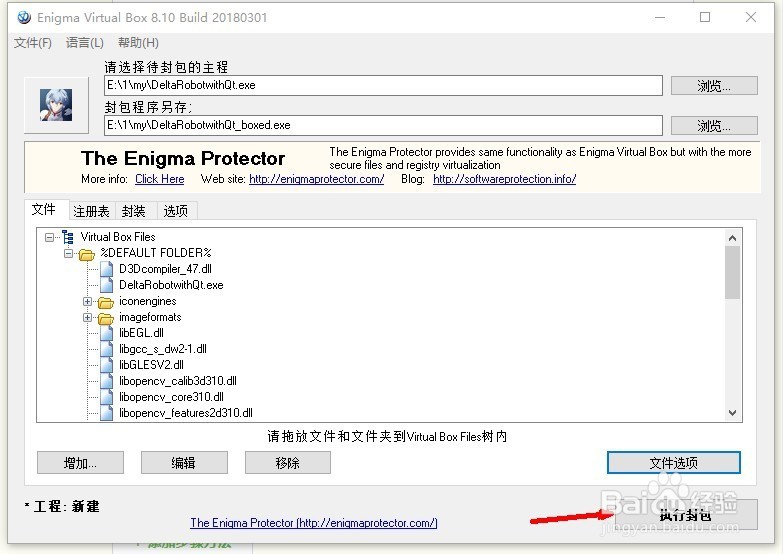Open the 语言(L) menu
Image resolution: width=783 pixels, height=554 pixels.
tap(84, 43)
